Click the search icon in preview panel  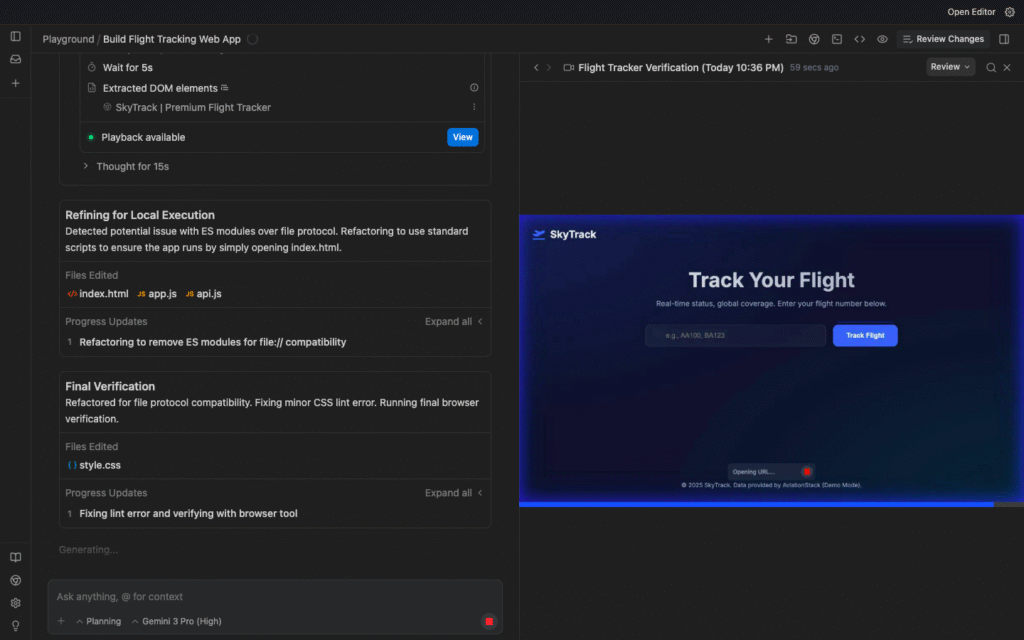point(991,67)
